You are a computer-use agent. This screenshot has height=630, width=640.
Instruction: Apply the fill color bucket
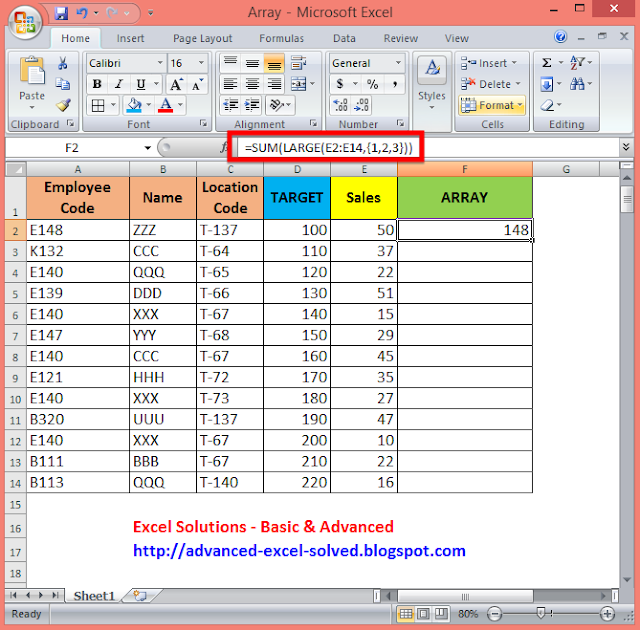pos(134,106)
